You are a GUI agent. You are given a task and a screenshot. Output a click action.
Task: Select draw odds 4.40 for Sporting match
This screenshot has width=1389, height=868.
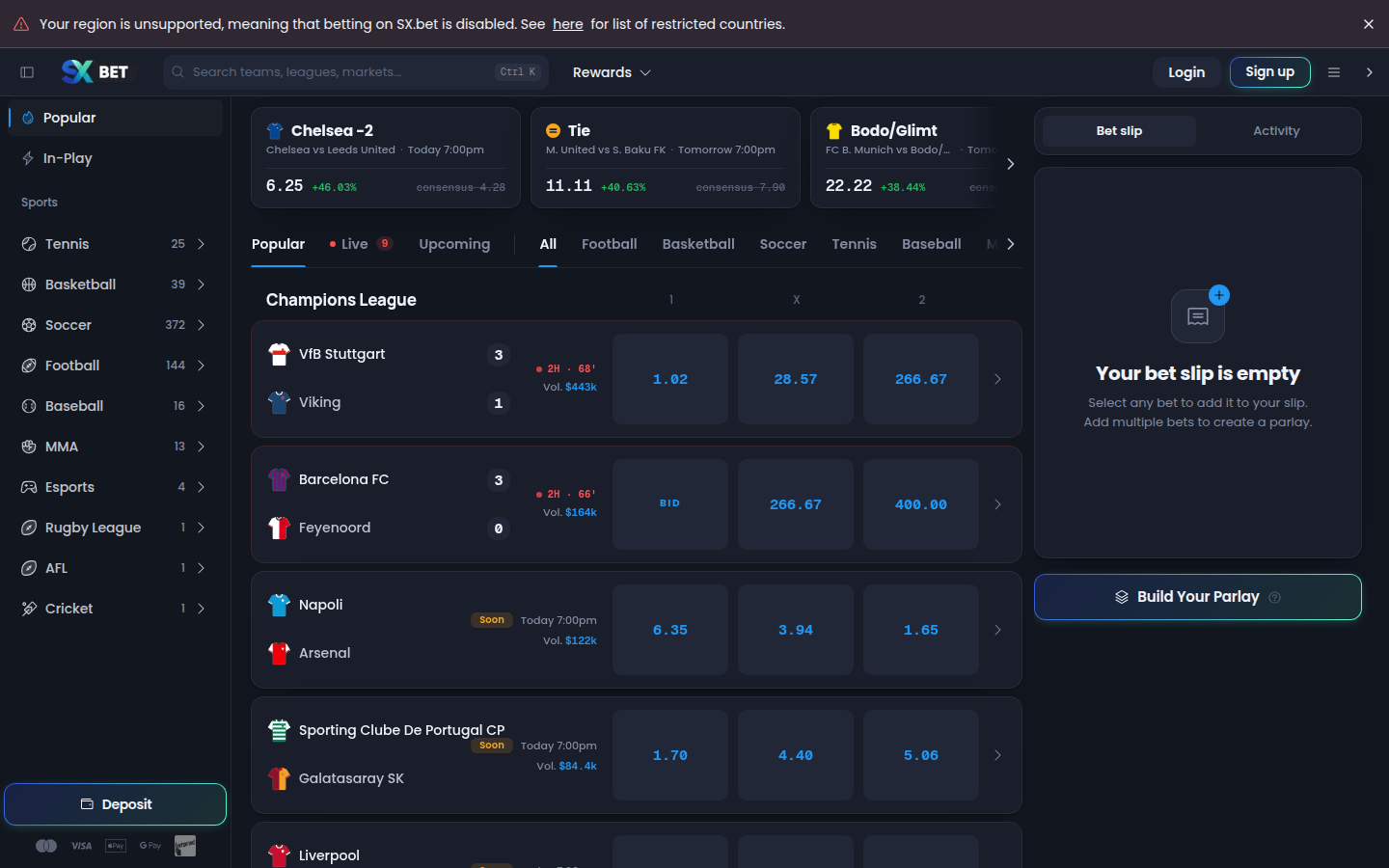click(x=796, y=755)
